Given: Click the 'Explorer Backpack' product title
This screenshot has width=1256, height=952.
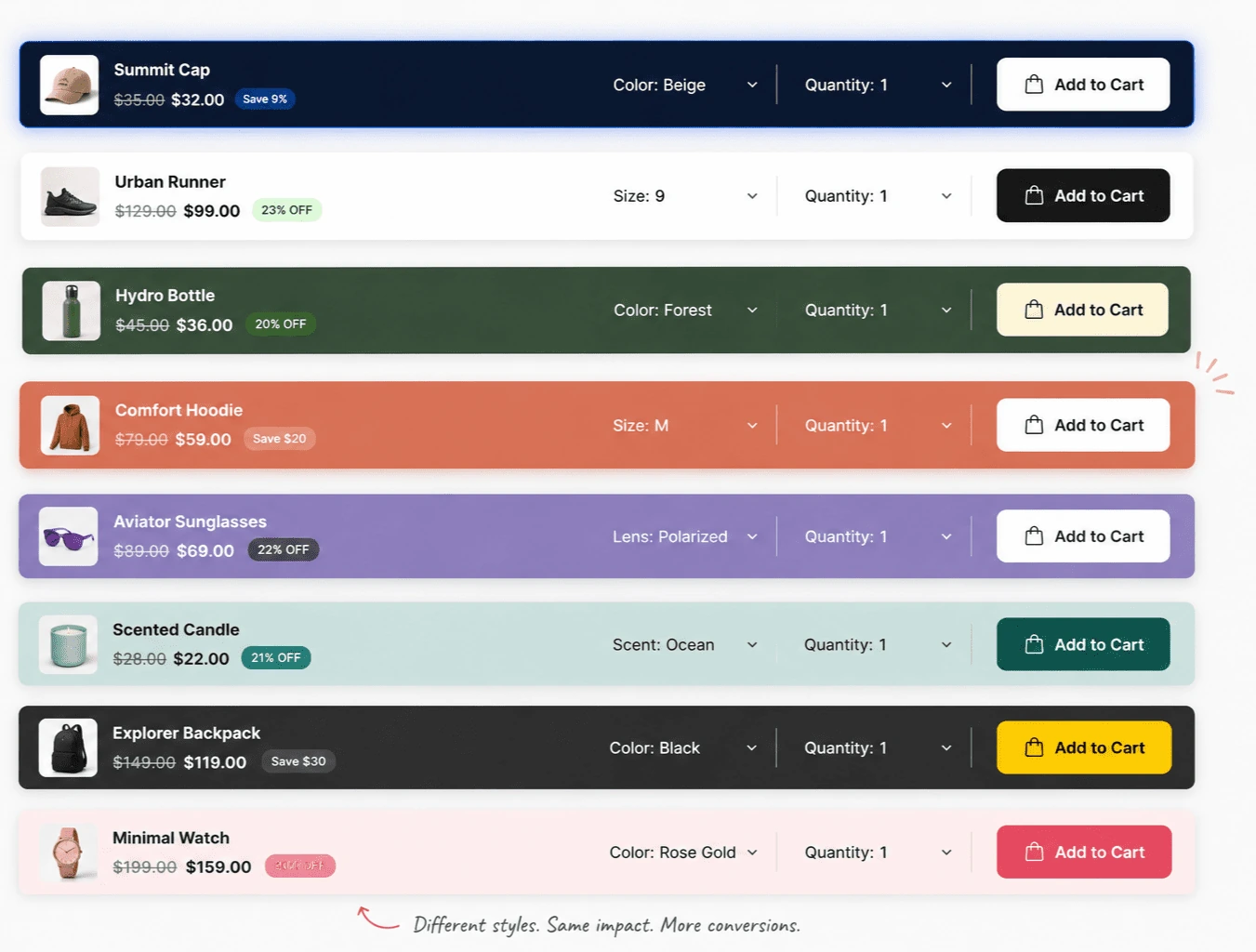Looking at the screenshot, I should click(x=186, y=733).
